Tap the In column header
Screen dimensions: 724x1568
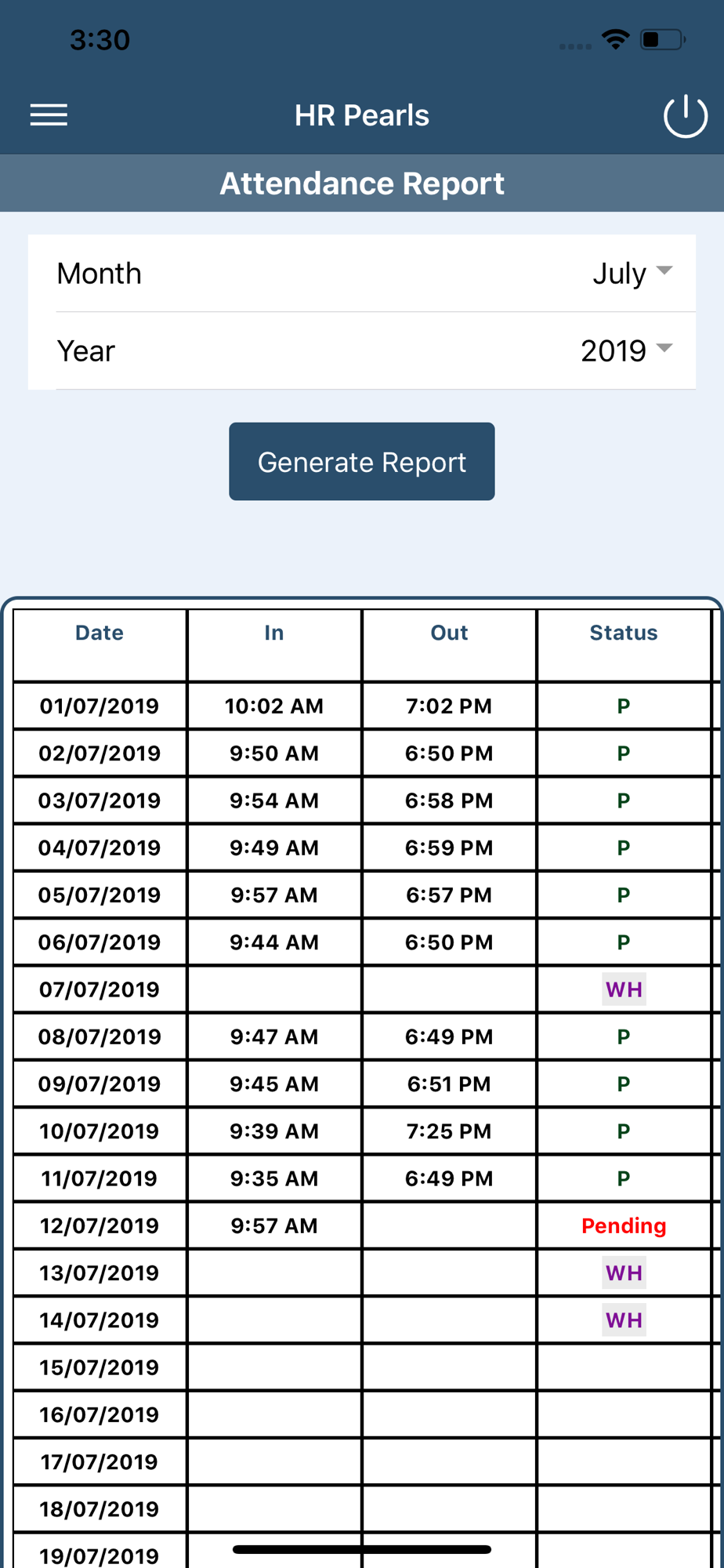(x=274, y=633)
